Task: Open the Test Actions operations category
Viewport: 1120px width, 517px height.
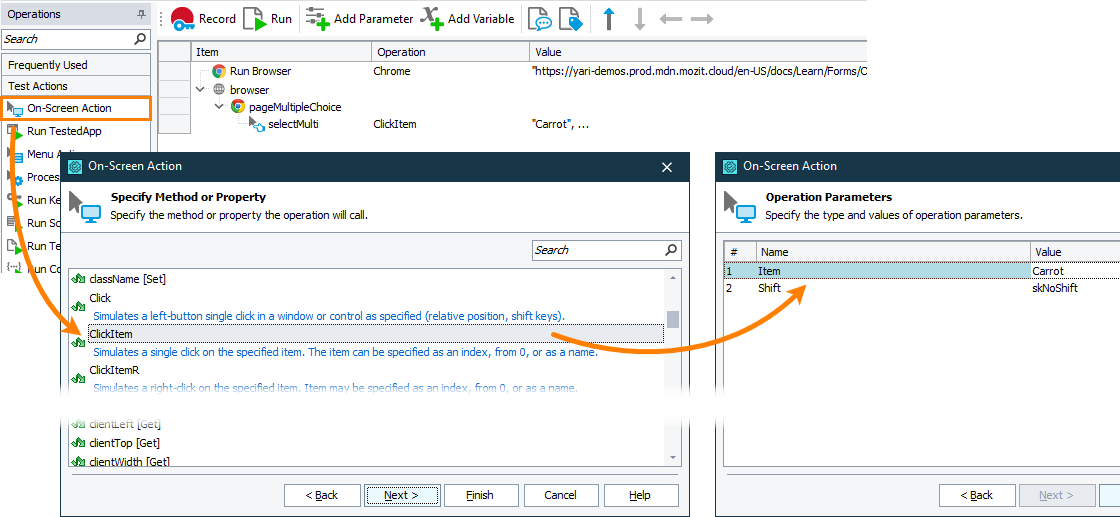Action: pos(38,86)
